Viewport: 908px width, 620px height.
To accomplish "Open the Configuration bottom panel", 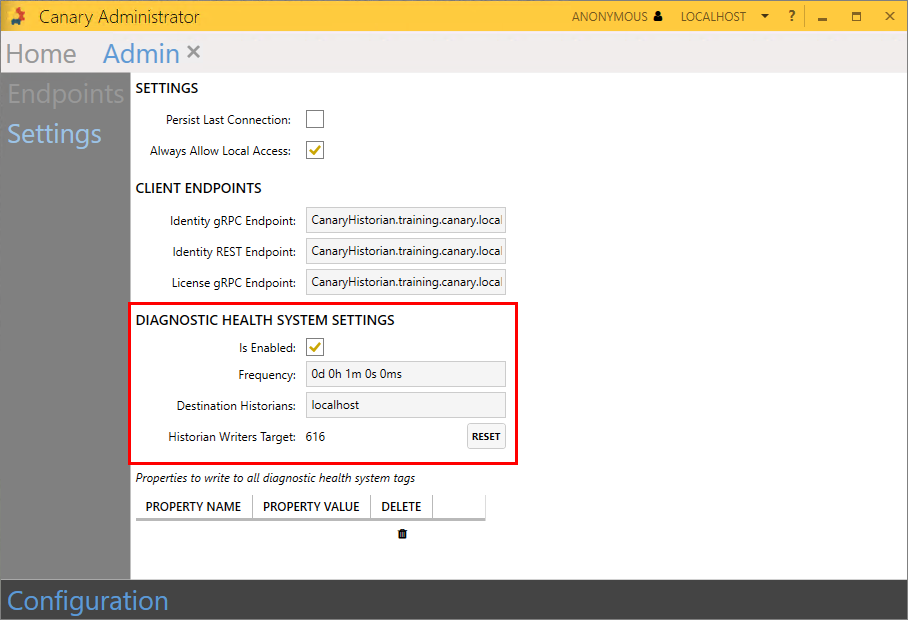I will click(88, 601).
